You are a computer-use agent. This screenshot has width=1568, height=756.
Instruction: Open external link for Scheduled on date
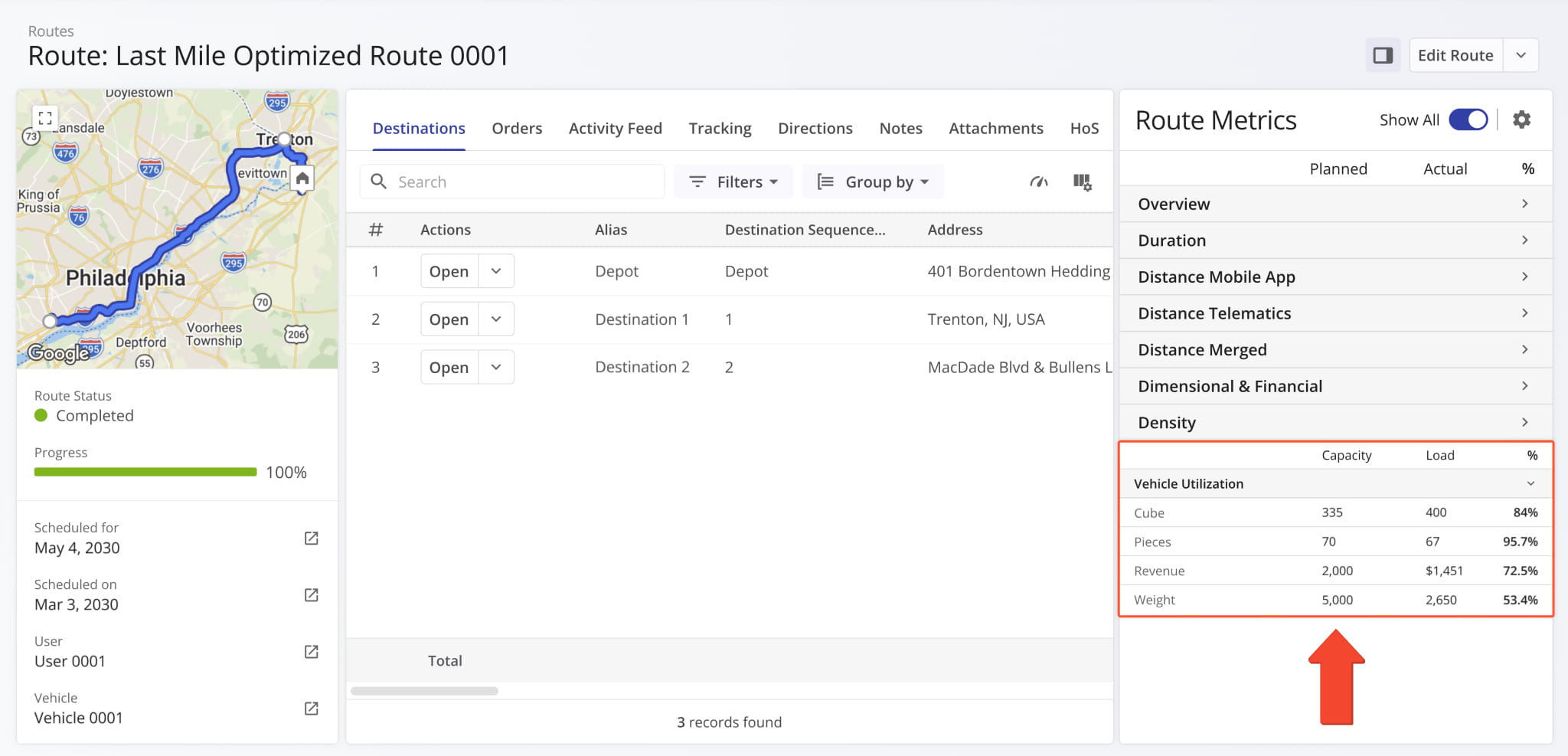(311, 595)
